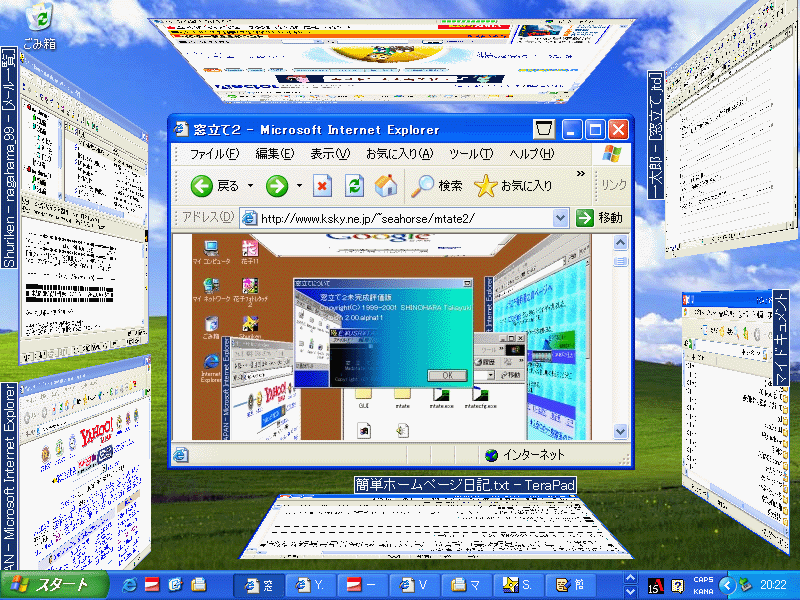Image resolution: width=800 pixels, height=600 pixels.
Task: Switch to the V taskbar button
Action: [414, 585]
